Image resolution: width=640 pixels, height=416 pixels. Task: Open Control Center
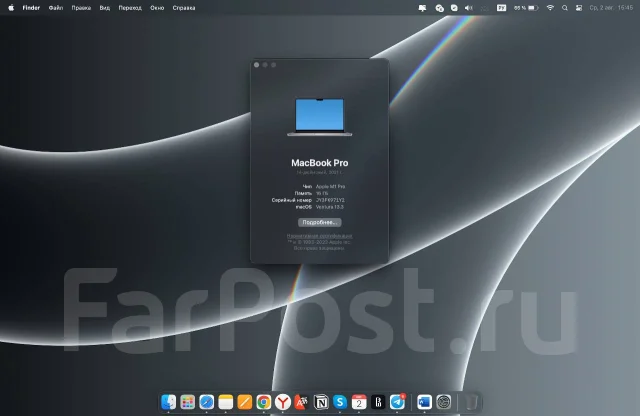pyautogui.click(x=579, y=8)
